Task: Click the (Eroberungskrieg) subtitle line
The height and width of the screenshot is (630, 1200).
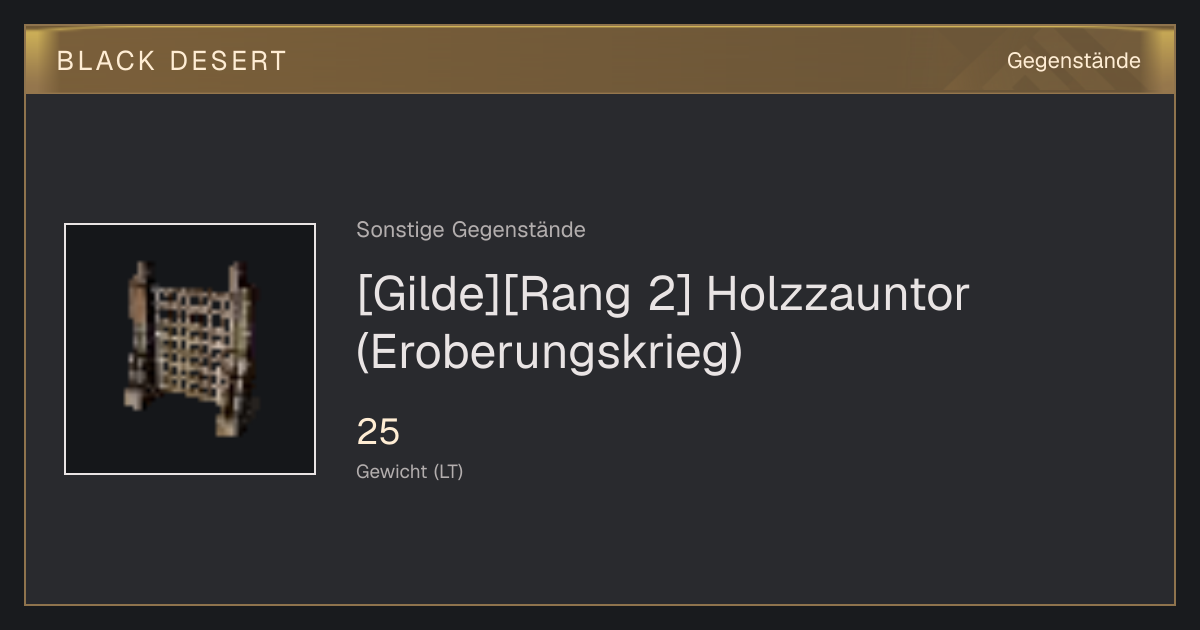Action: [550, 352]
